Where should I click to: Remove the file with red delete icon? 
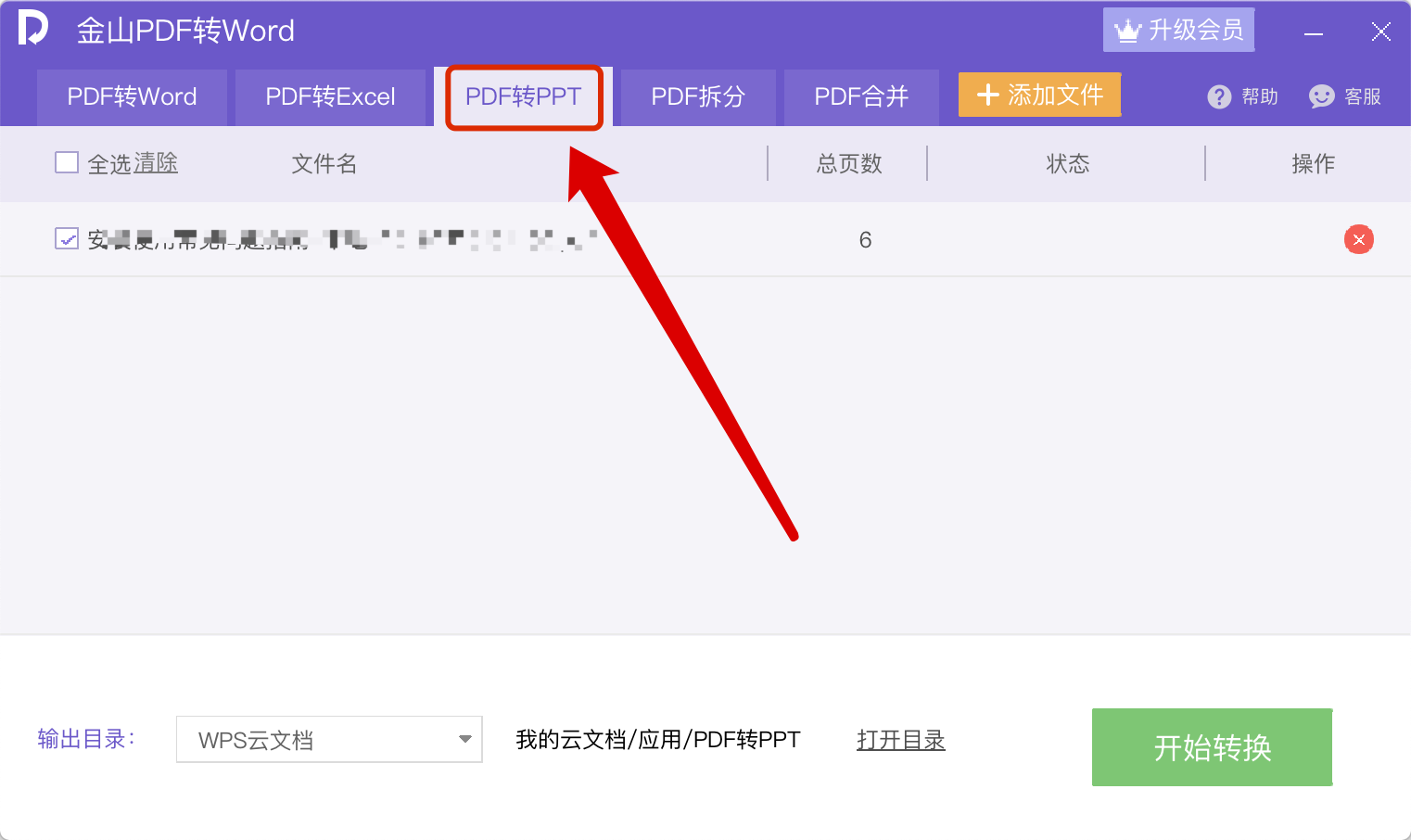tap(1358, 239)
